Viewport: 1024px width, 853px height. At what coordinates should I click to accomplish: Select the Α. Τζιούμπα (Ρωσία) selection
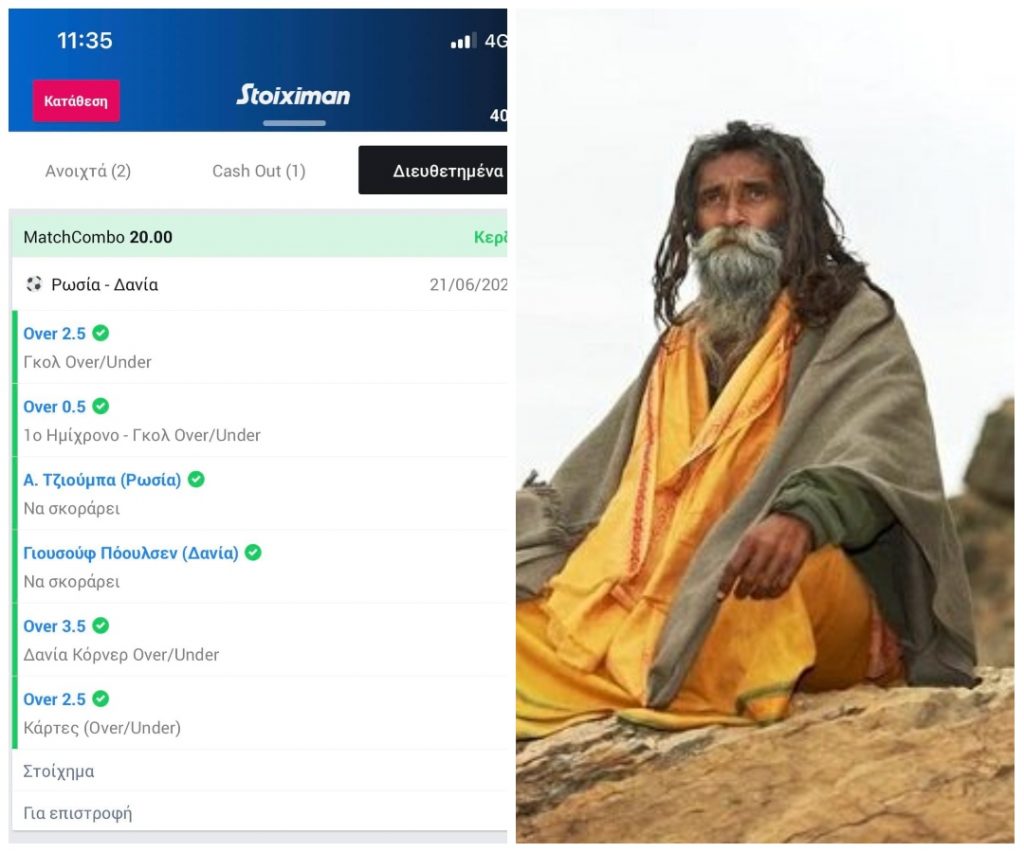pyautogui.click(x=102, y=480)
